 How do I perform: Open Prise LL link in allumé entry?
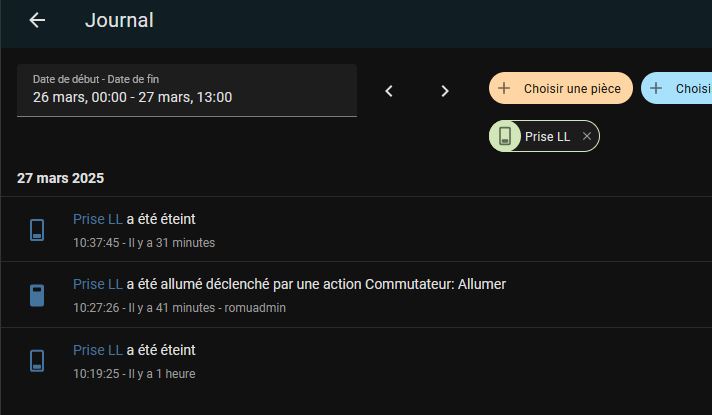98,284
